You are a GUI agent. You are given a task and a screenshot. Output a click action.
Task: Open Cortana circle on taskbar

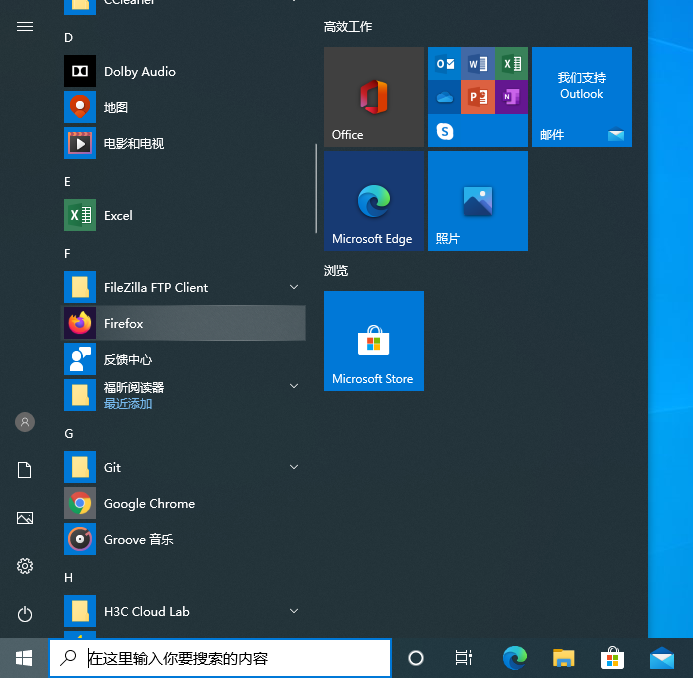click(415, 658)
